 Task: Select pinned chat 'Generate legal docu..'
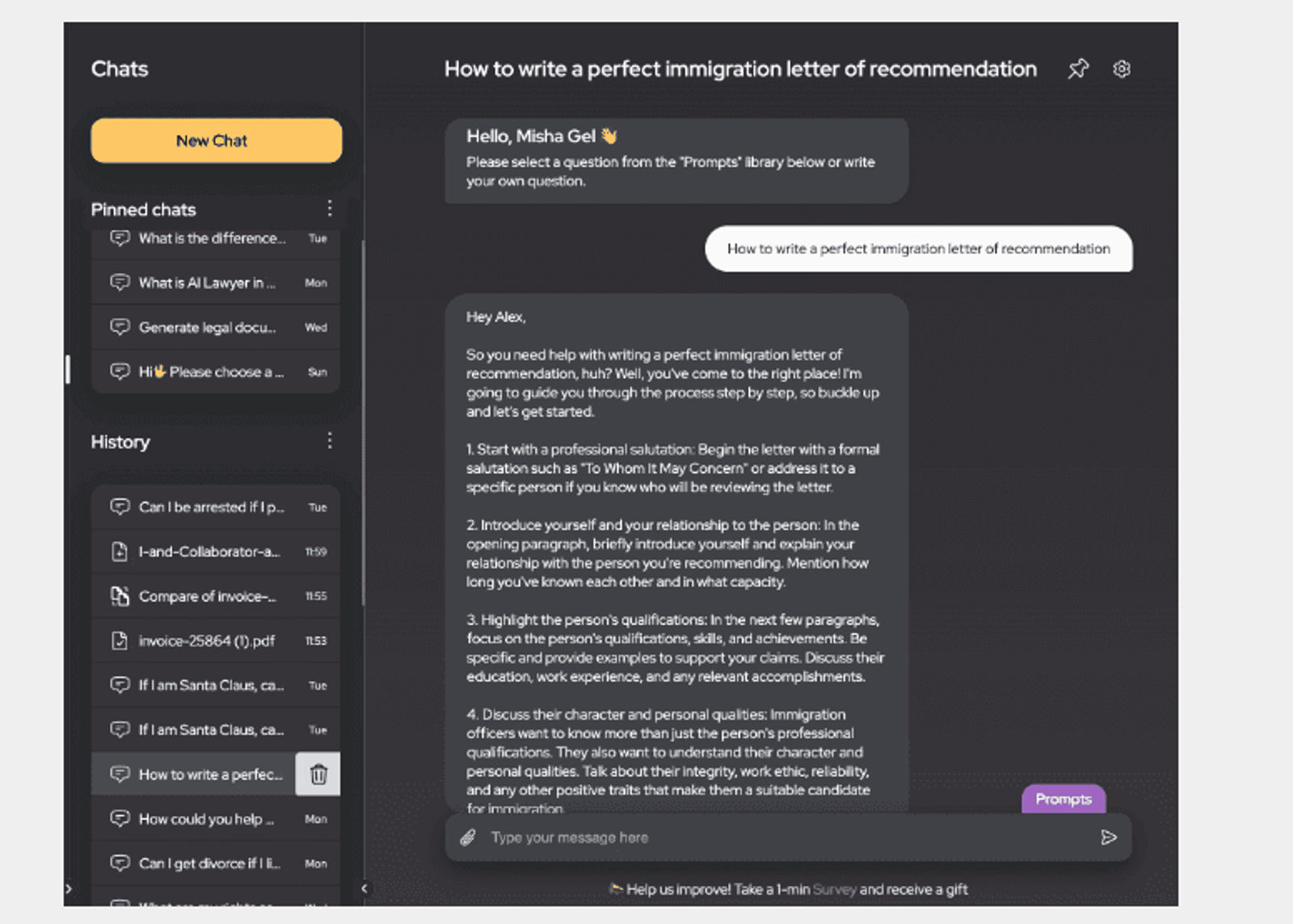(216, 328)
